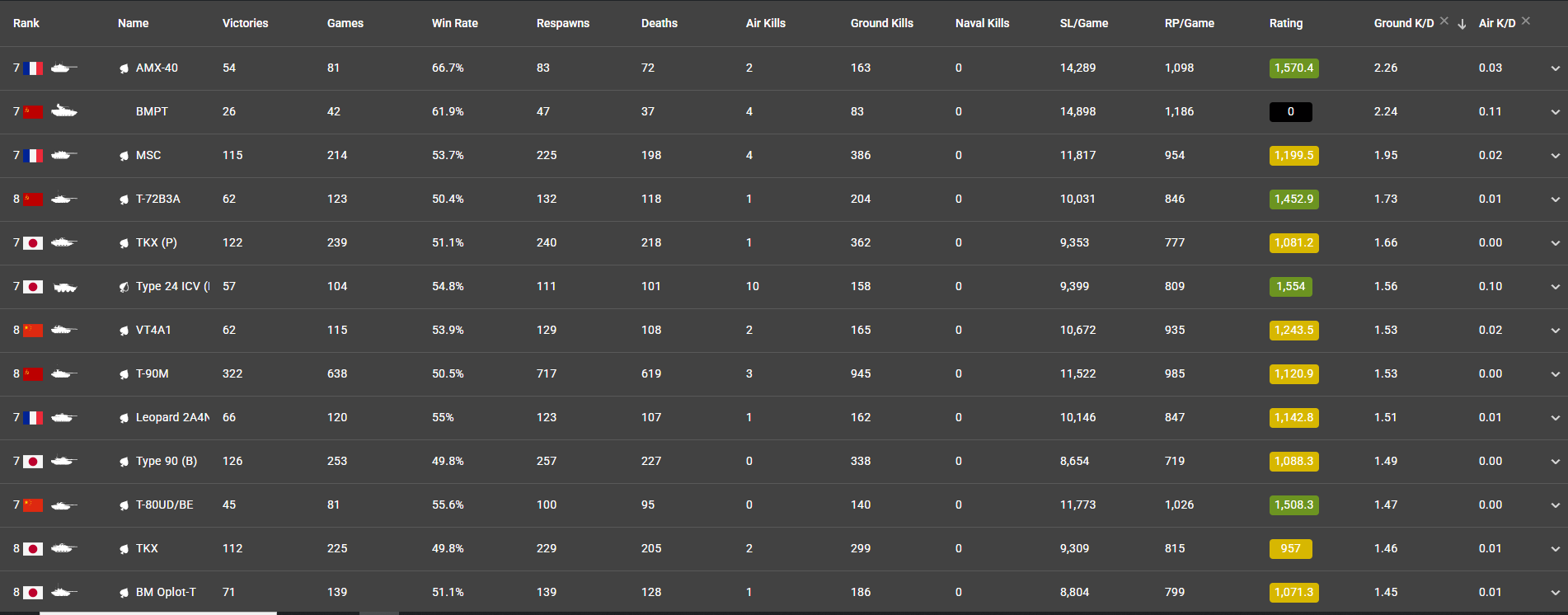Remove the Ground K/D sort with its X
Screen dimensions: 1568x615
point(1444,21)
